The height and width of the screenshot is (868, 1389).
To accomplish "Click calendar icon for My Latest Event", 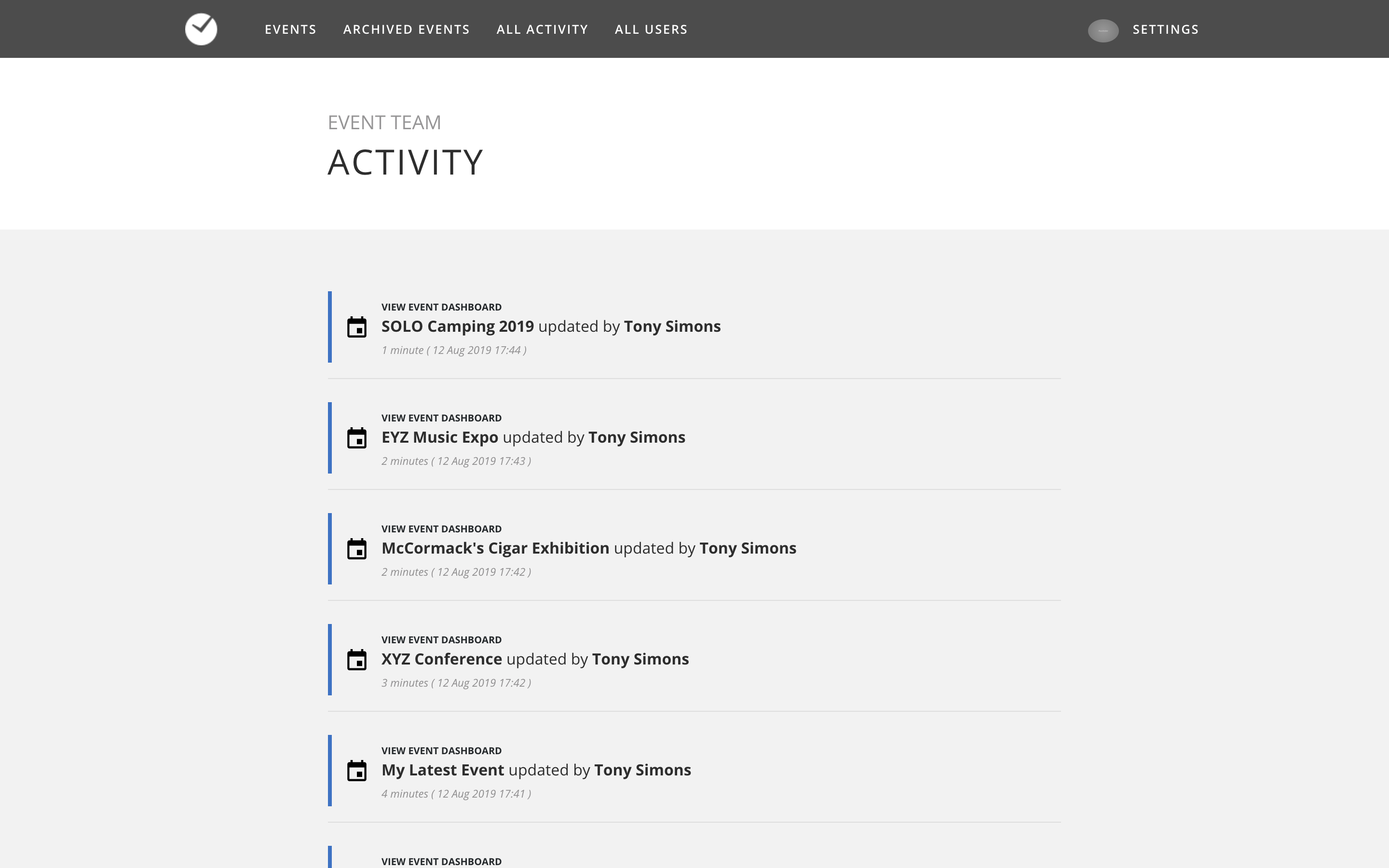I will 356,771.
